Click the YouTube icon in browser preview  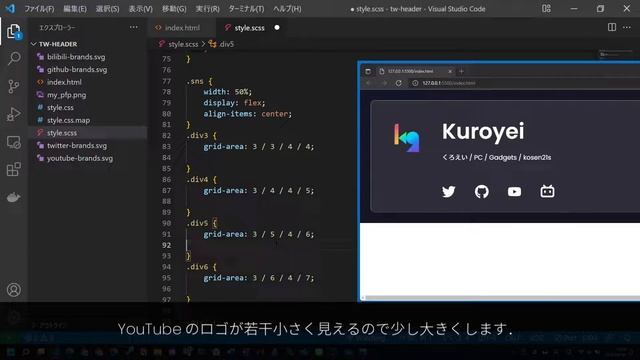tap(514, 191)
